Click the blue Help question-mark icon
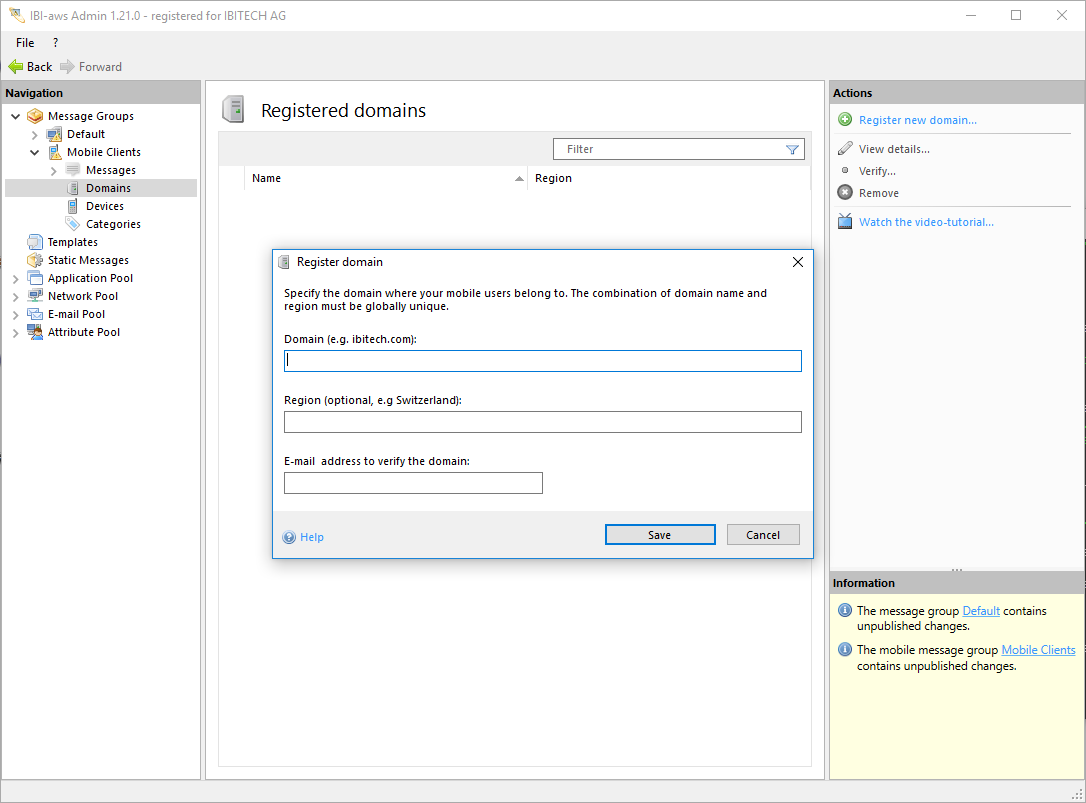 coord(290,537)
